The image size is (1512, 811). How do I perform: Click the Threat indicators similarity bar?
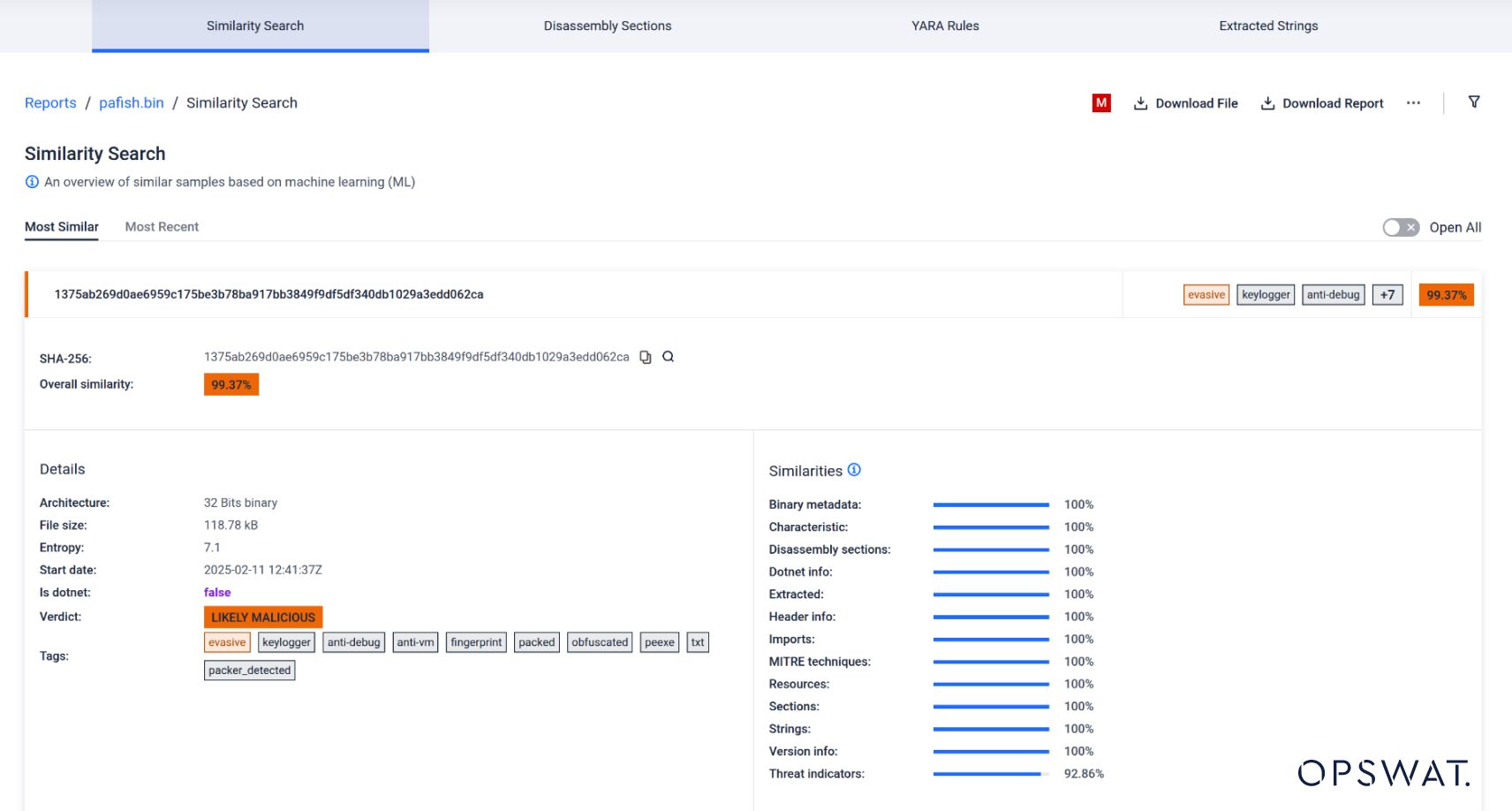[990, 774]
